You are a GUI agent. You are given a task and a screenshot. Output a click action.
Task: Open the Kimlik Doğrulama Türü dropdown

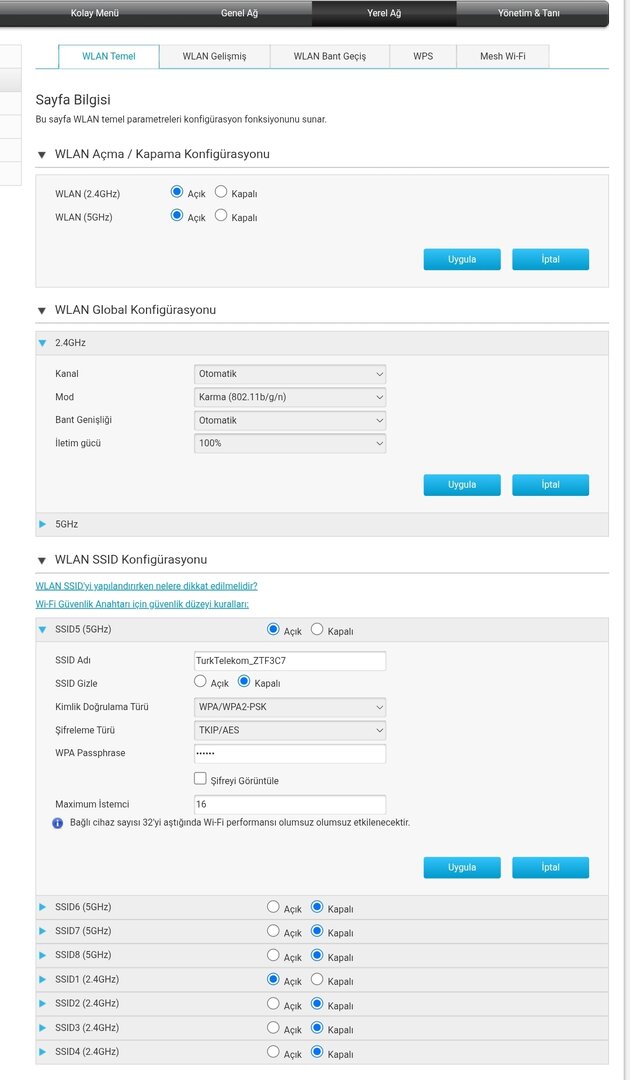[290, 707]
